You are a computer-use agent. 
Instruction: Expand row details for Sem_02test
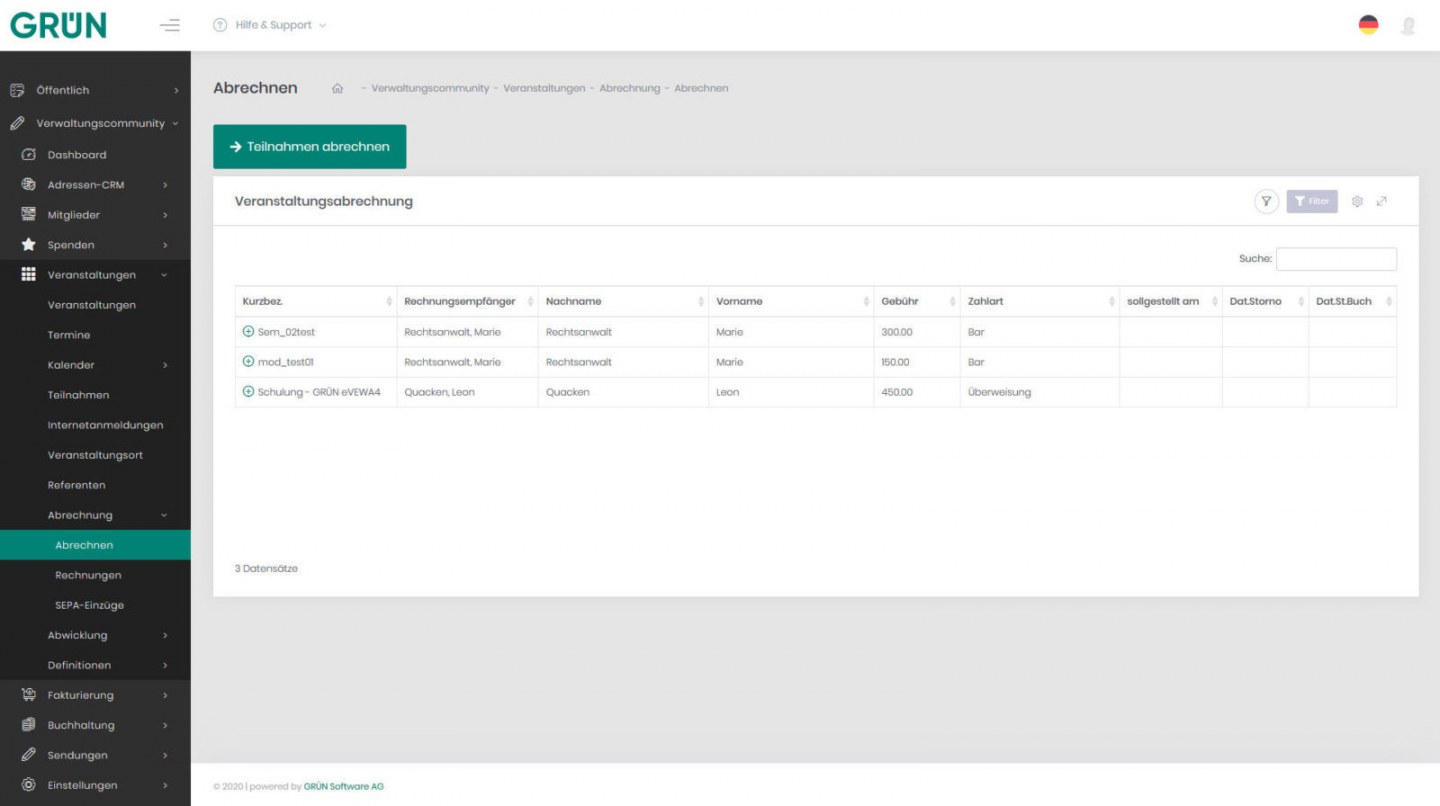248,331
